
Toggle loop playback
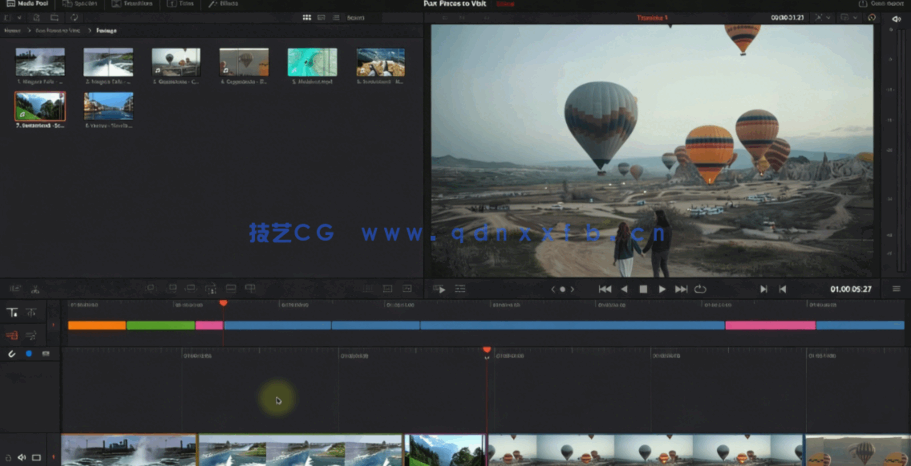pyautogui.click(x=700, y=289)
